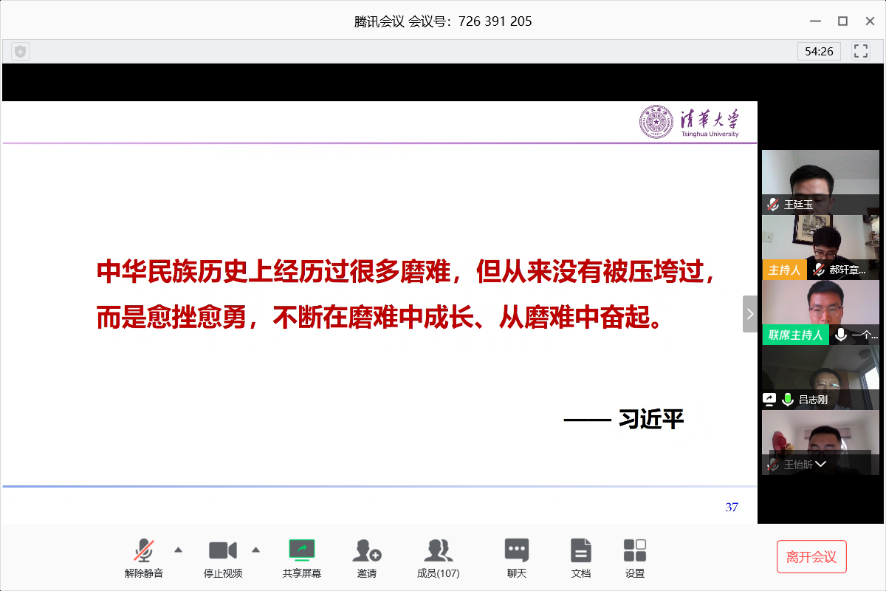Viewport: 886px width, 591px height.
Task: Open the 聊天 chat panel
Action: point(516,551)
